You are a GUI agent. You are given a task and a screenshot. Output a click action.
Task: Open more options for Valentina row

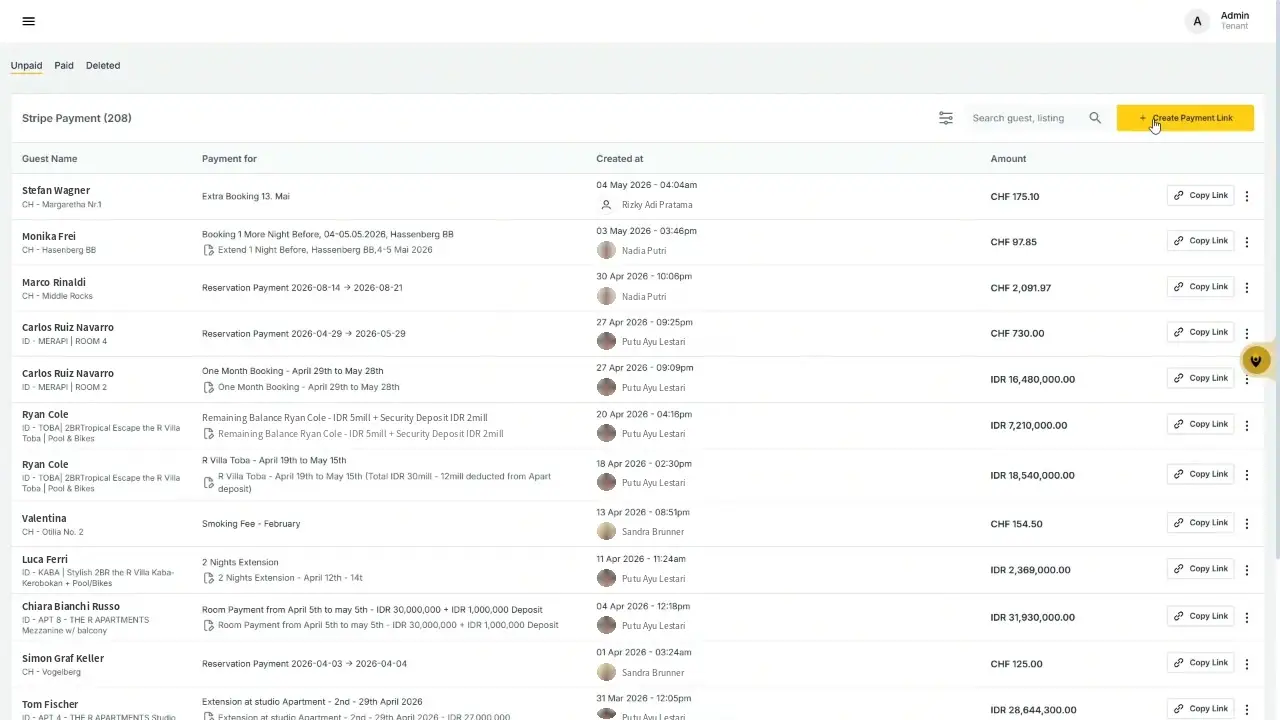[1246, 524]
